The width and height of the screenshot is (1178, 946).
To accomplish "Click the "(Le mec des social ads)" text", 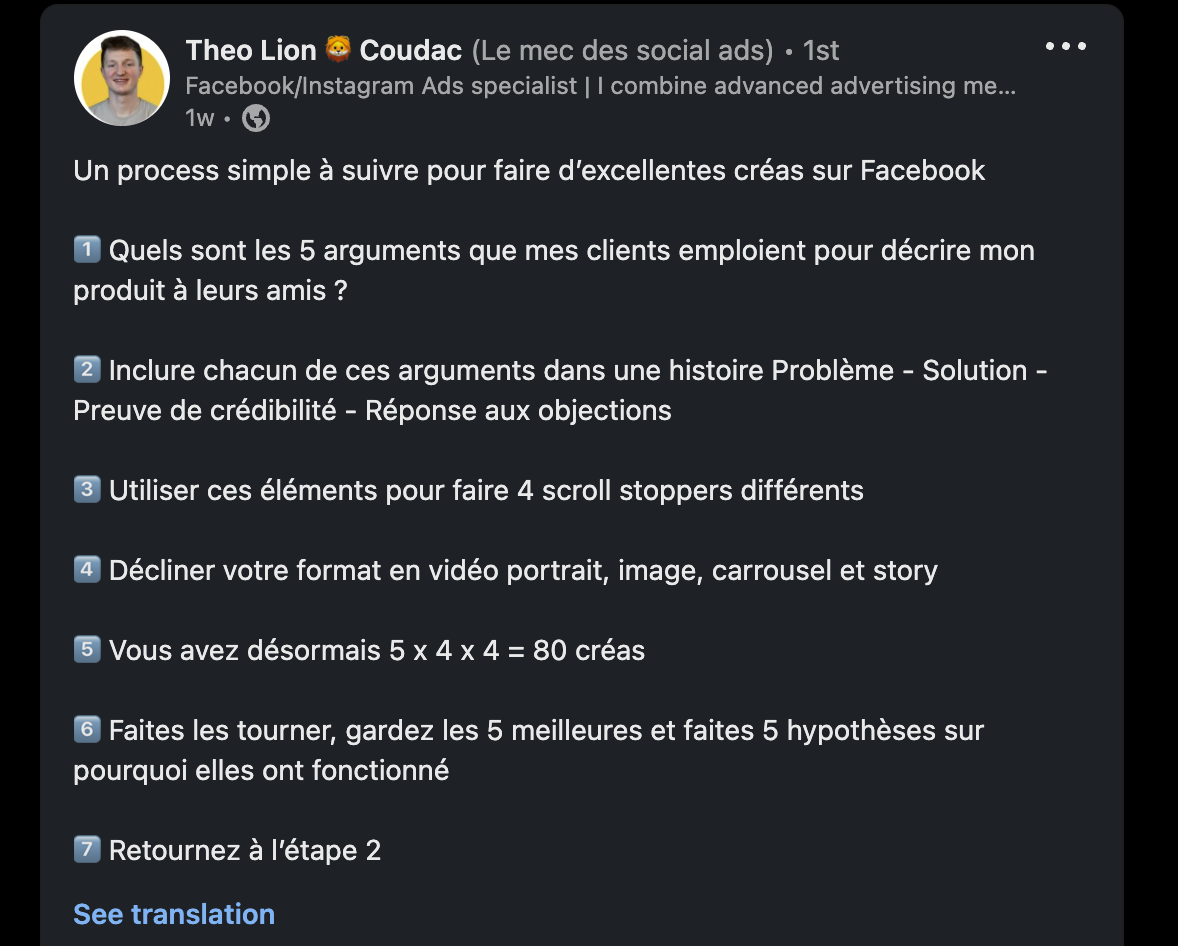I will tap(622, 50).
